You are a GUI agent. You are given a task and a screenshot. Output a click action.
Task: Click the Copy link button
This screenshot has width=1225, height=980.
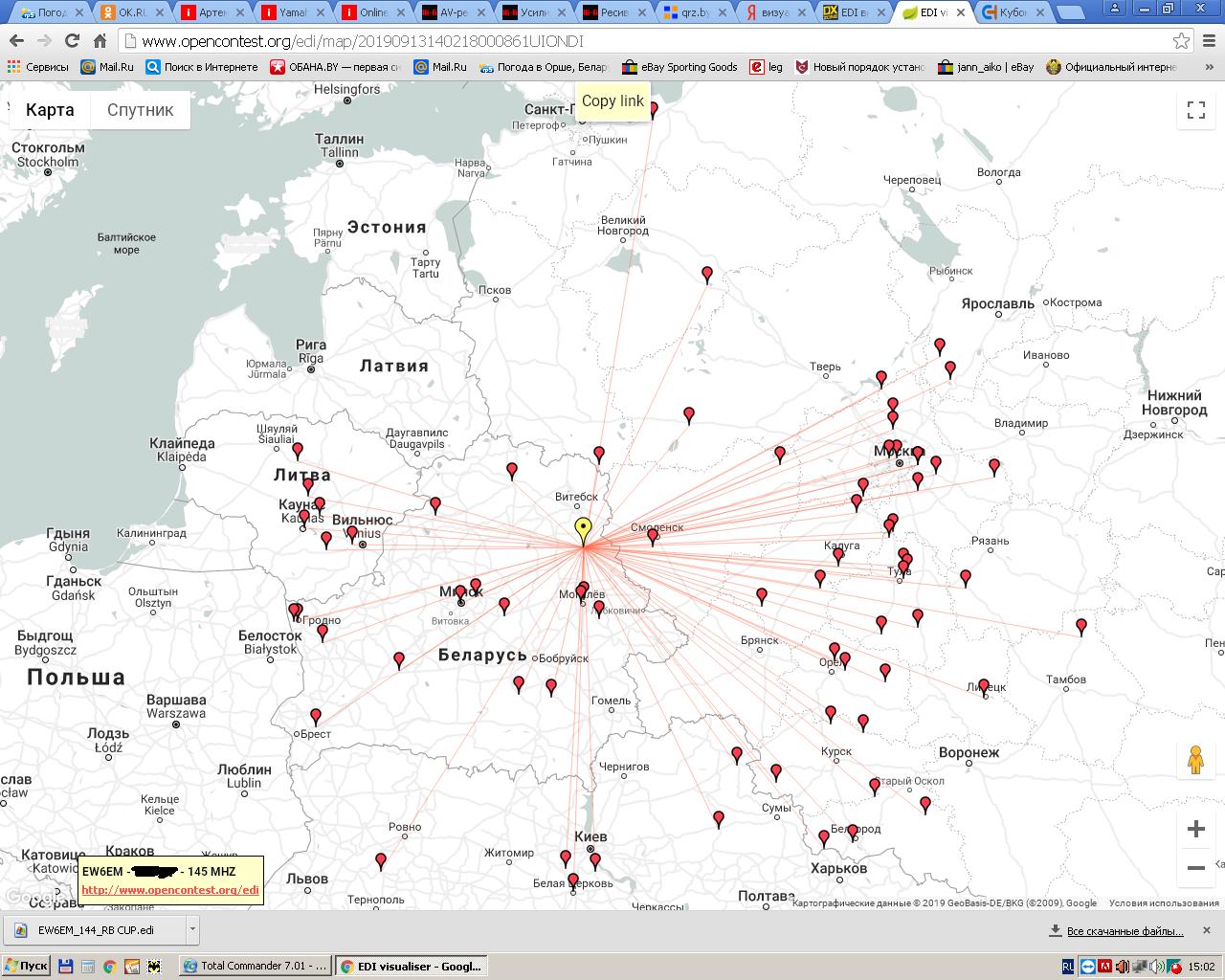(x=612, y=101)
